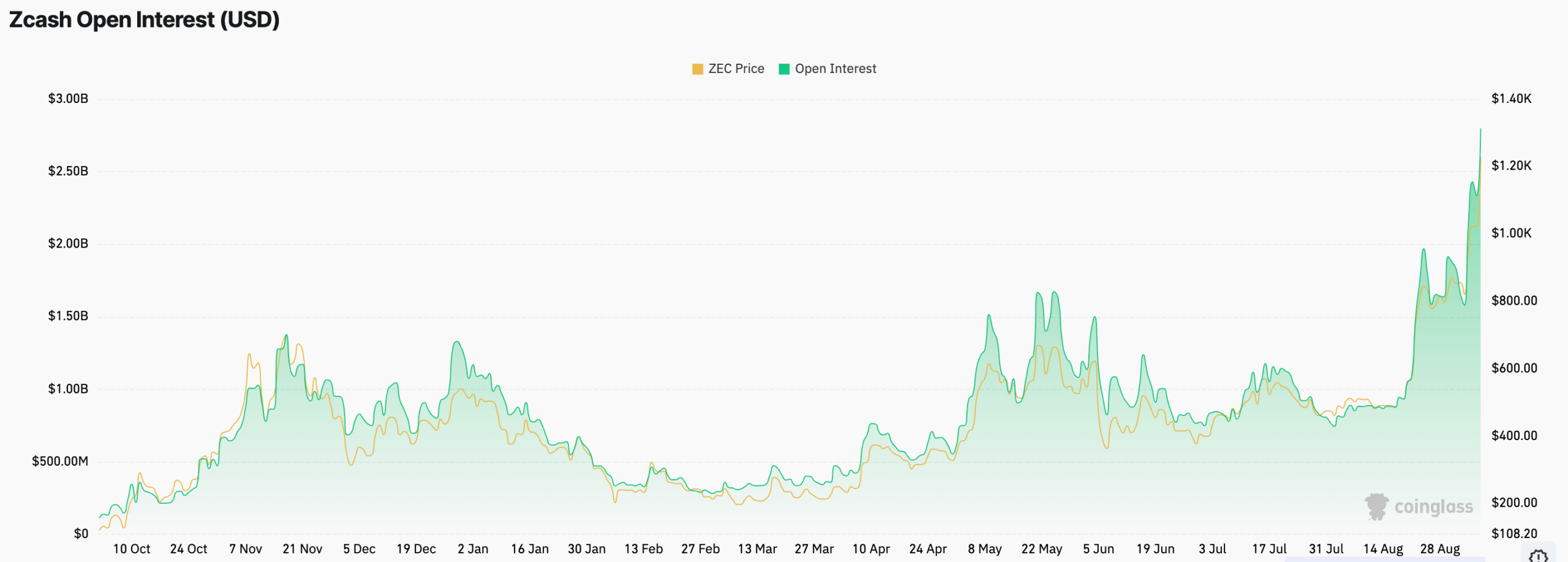1568x562 pixels.
Task: Click the chart title 'Zcash Open Interest (USD)'
Action: [145, 20]
